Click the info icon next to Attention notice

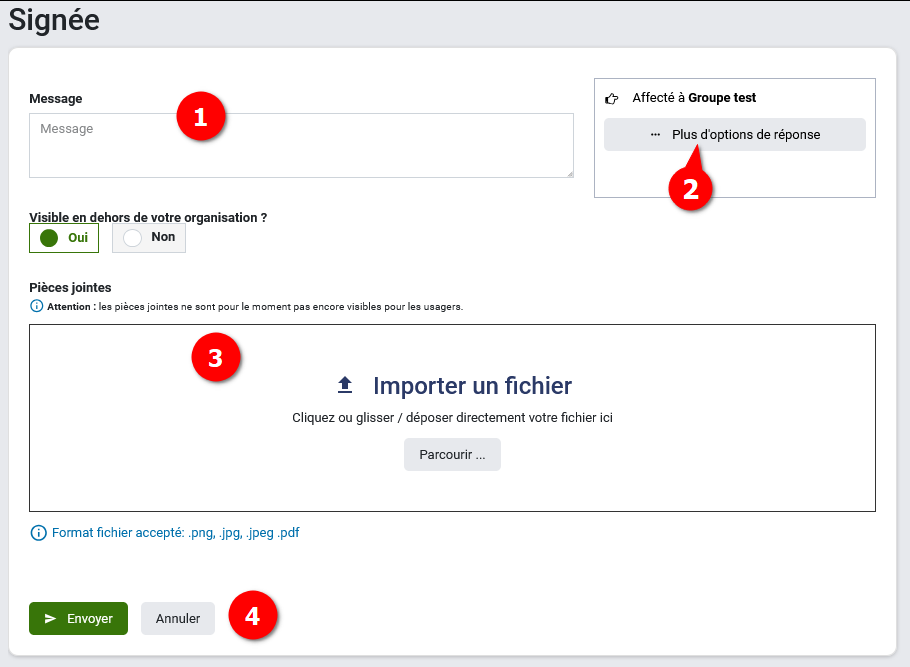pos(37,306)
